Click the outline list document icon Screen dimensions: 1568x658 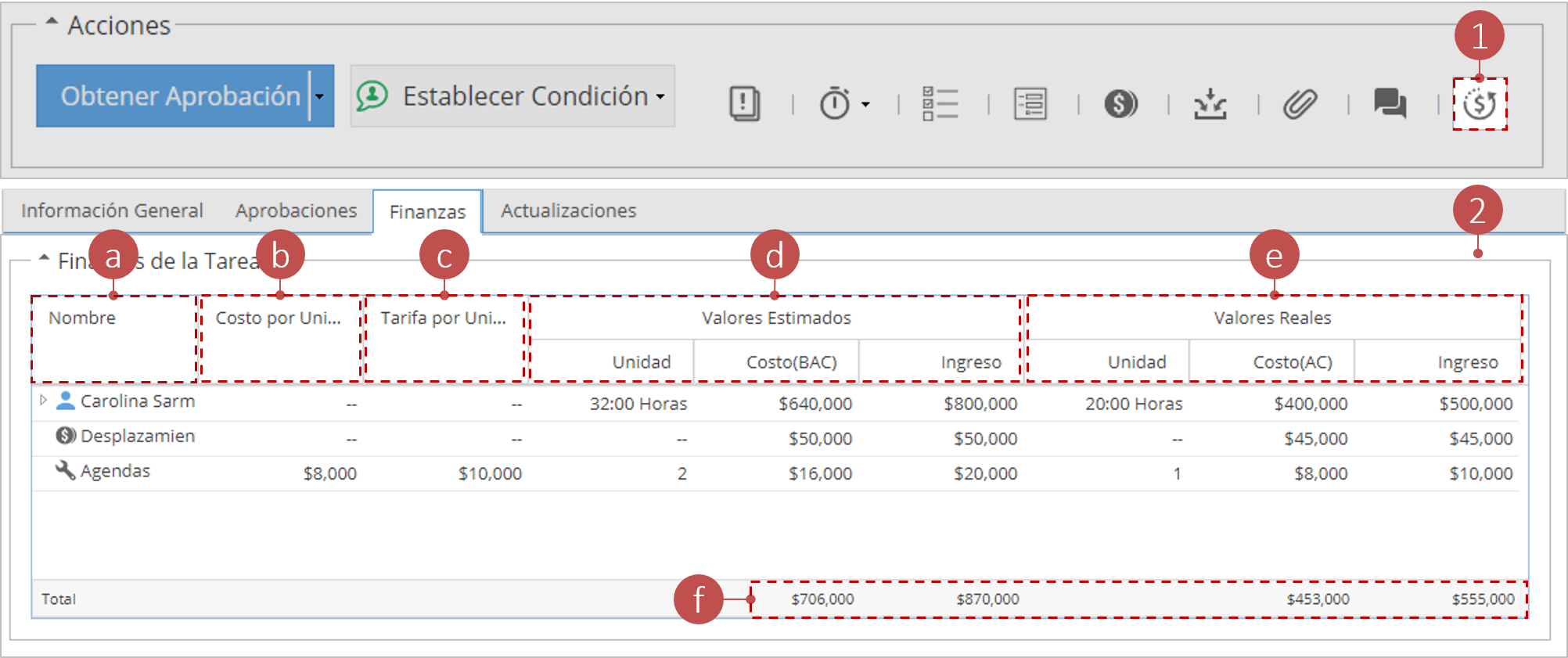point(1030,103)
